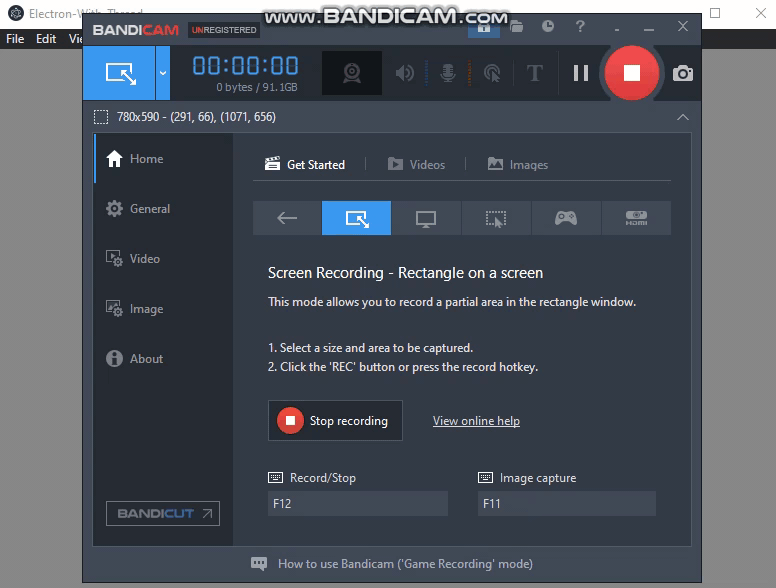The image size is (776, 588).
Task: Select around mouse recording mode icon
Action: coord(496,218)
